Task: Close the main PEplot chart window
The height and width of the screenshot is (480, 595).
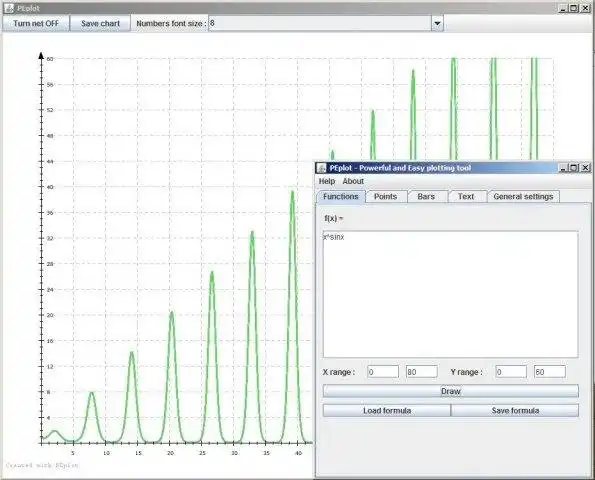Action: pyautogui.click(x=586, y=8)
